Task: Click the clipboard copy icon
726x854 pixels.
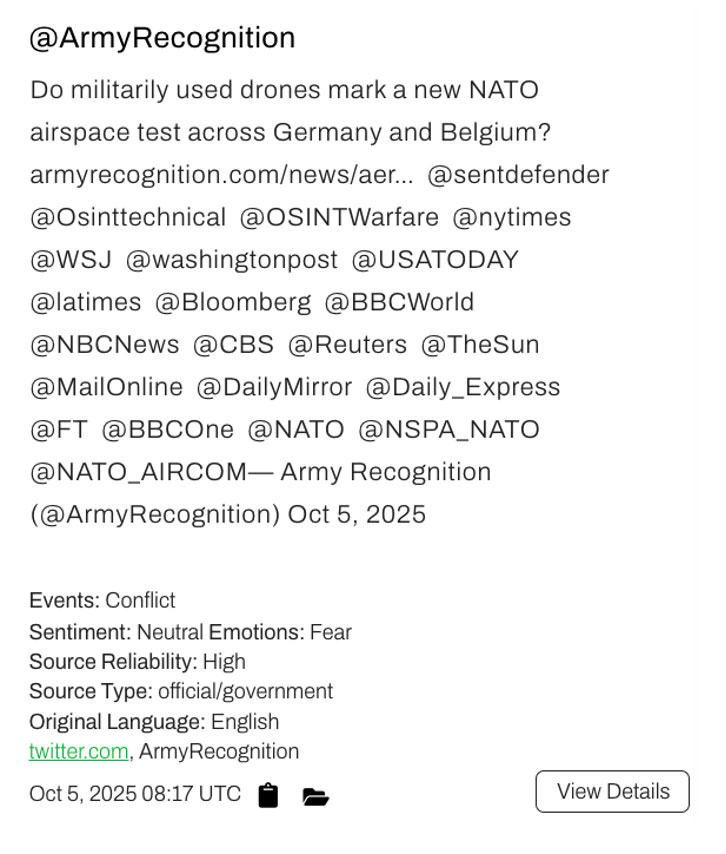Action: [267, 795]
